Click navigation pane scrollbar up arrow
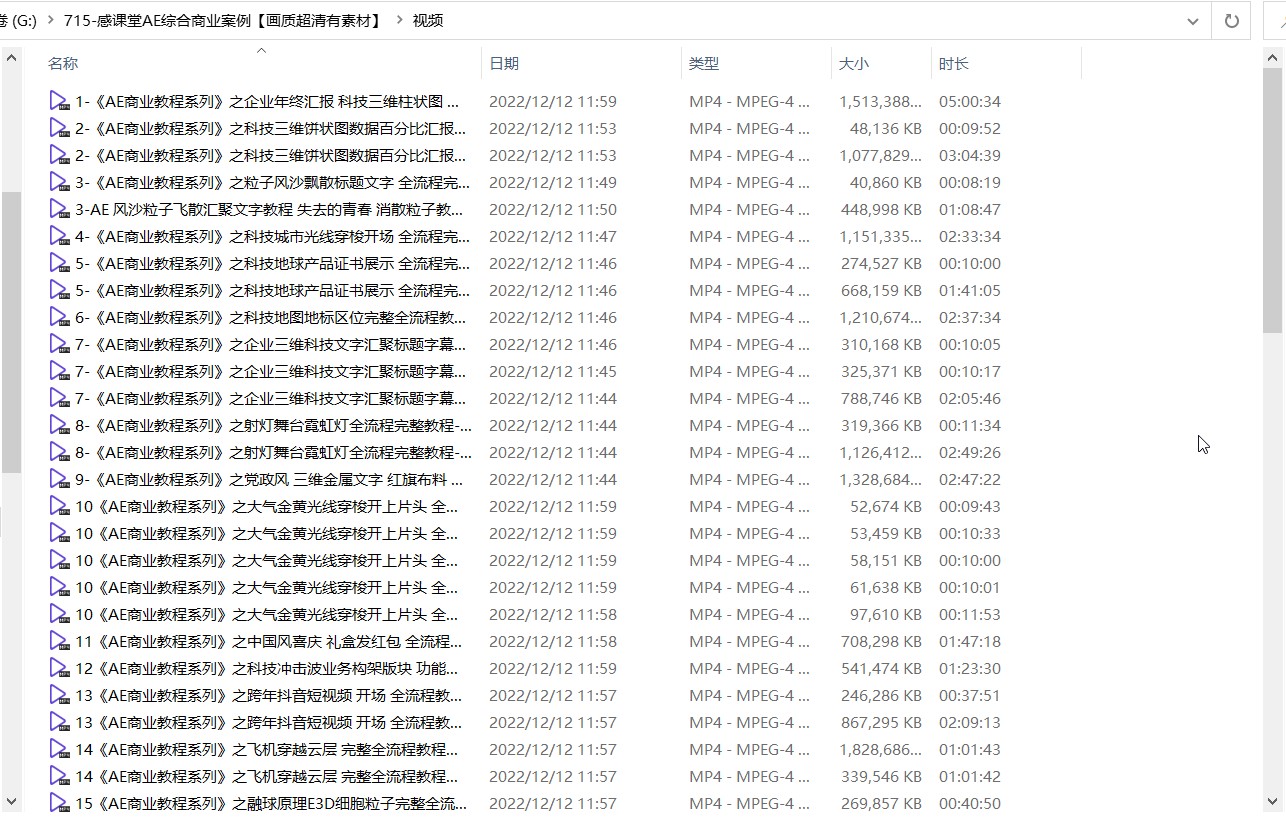Viewport: 1286px width, 827px height. pos(12,59)
